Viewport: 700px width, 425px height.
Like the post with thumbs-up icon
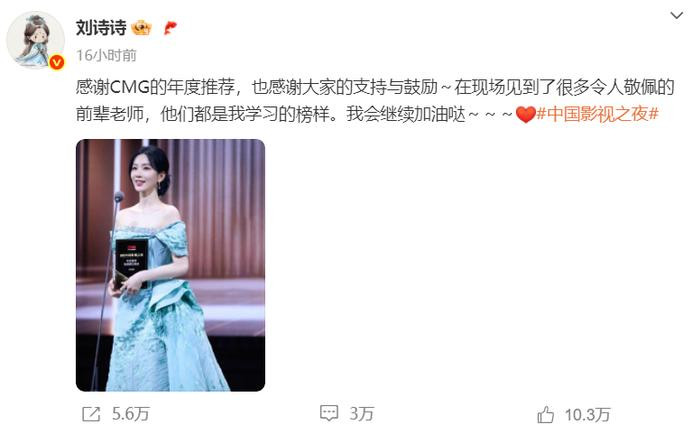coord(546,415)
